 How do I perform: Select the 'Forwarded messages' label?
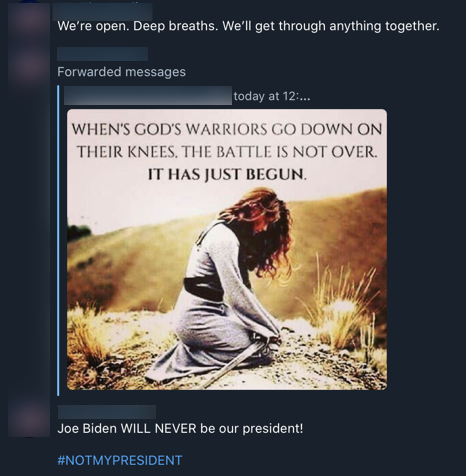(x=121, y=72)
